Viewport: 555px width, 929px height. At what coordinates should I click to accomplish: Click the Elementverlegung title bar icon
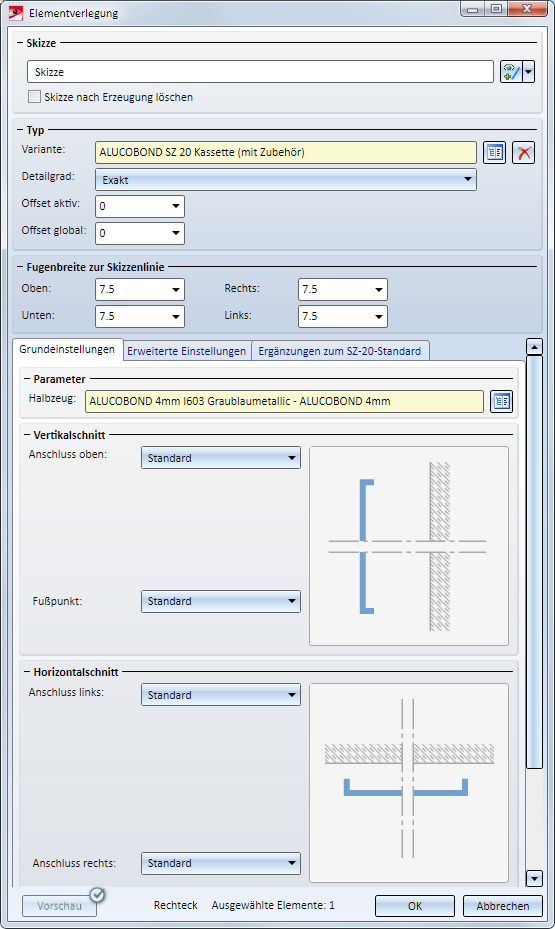click(15, 12)
